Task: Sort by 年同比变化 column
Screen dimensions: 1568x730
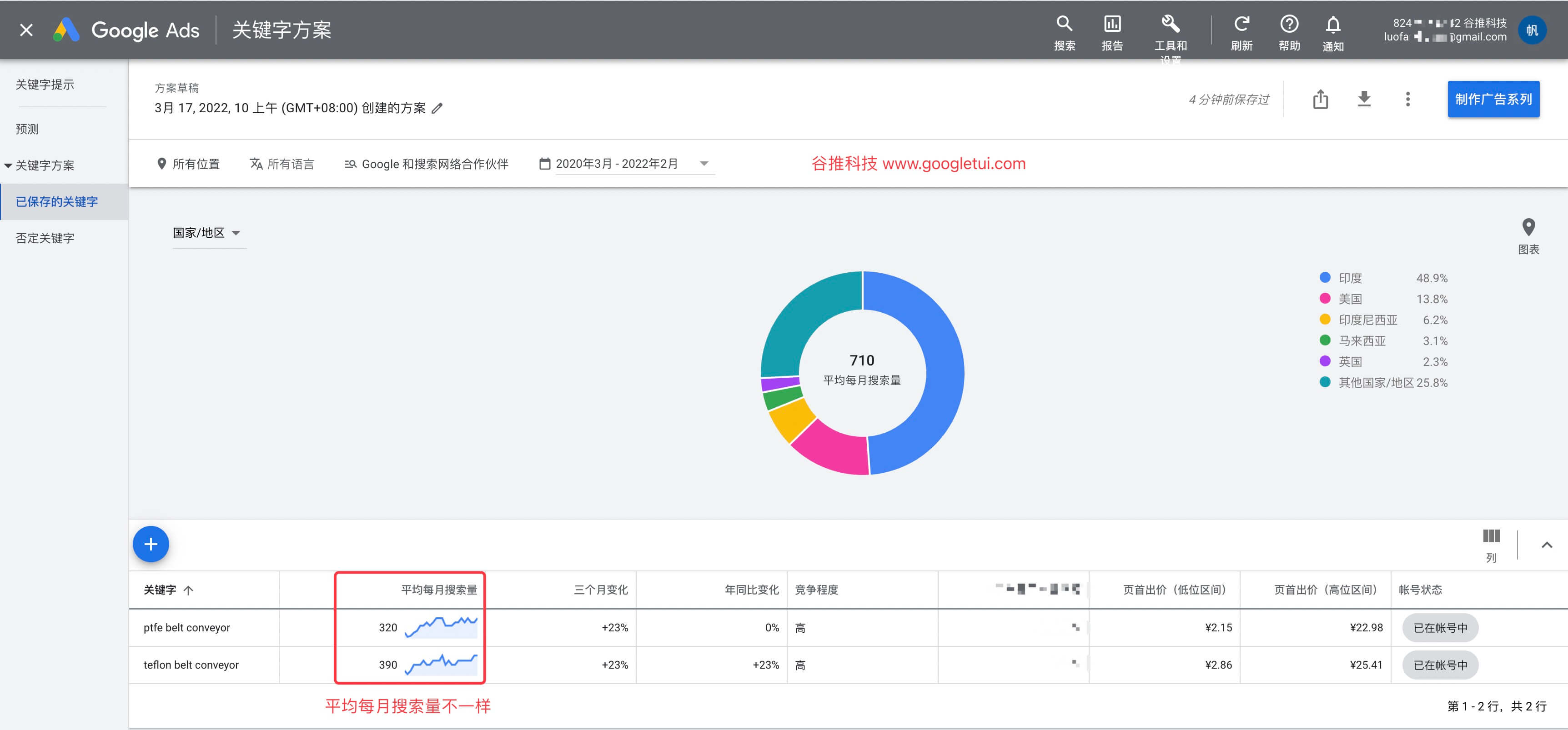Action: tap(752, 590)
